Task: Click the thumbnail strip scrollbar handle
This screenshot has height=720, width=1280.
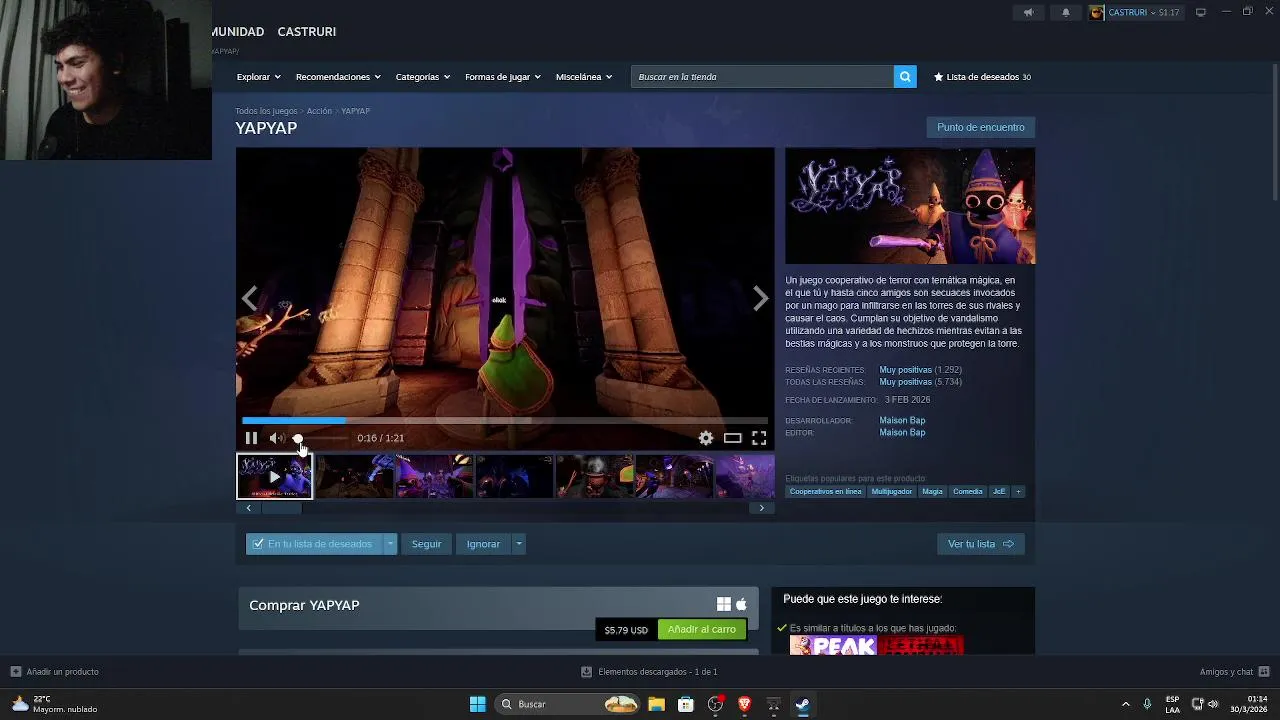Action: coord(281,508)
